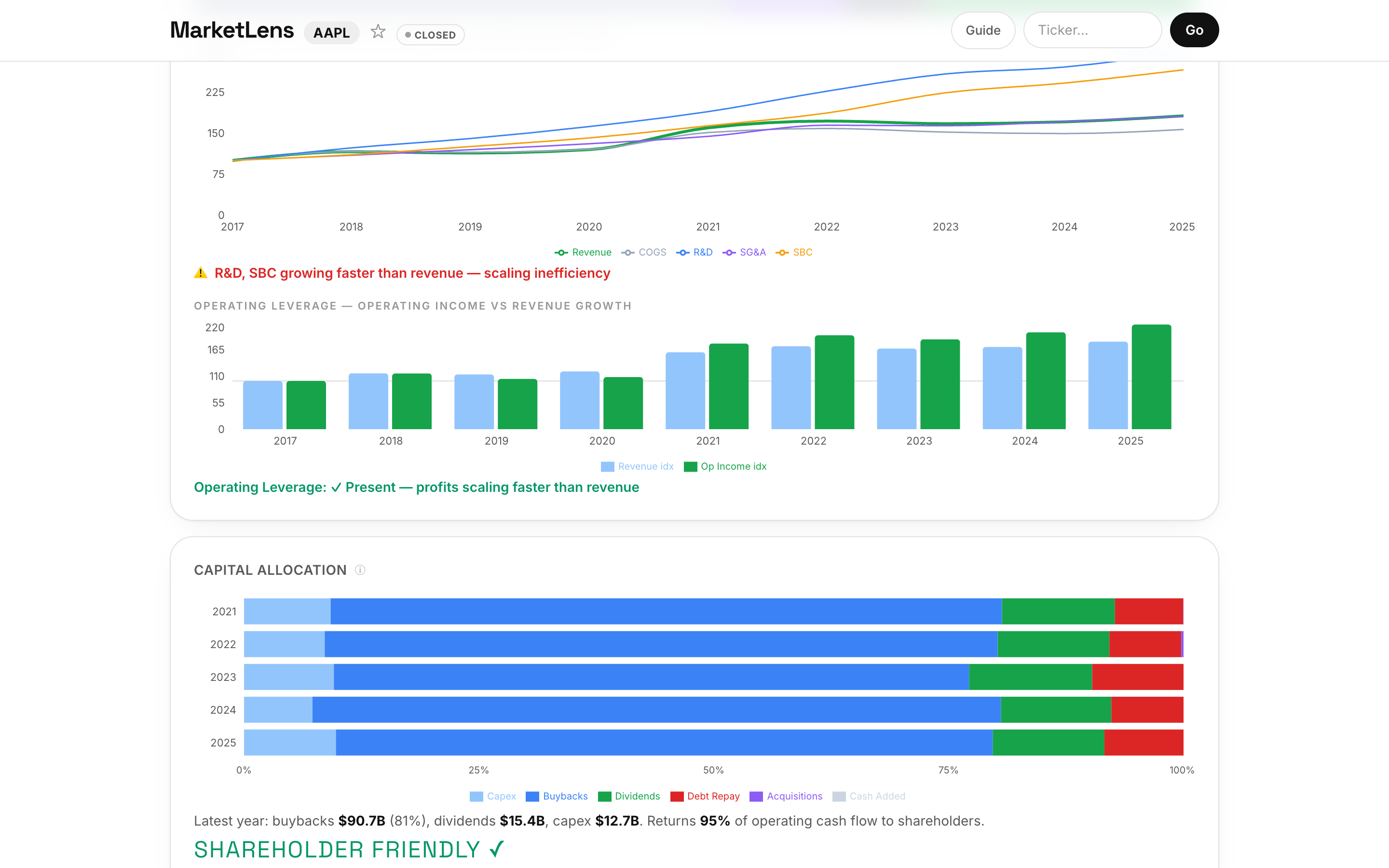Screen dimensions: 1389x868
Task: Click the 2022 Debt Repay segment
Action: point(1145,644)
